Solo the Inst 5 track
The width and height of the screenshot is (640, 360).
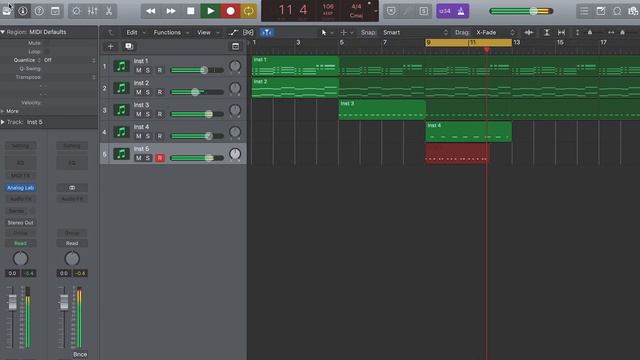click(148, 158)
